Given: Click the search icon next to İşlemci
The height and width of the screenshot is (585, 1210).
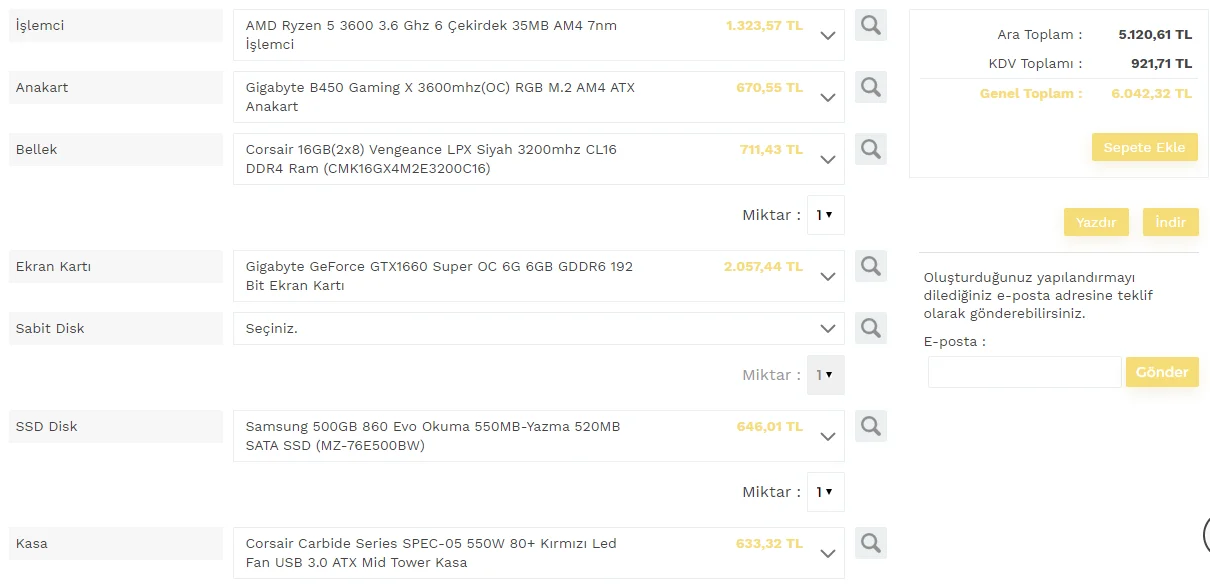Looking at the screenshot, I should pos(870,26).
